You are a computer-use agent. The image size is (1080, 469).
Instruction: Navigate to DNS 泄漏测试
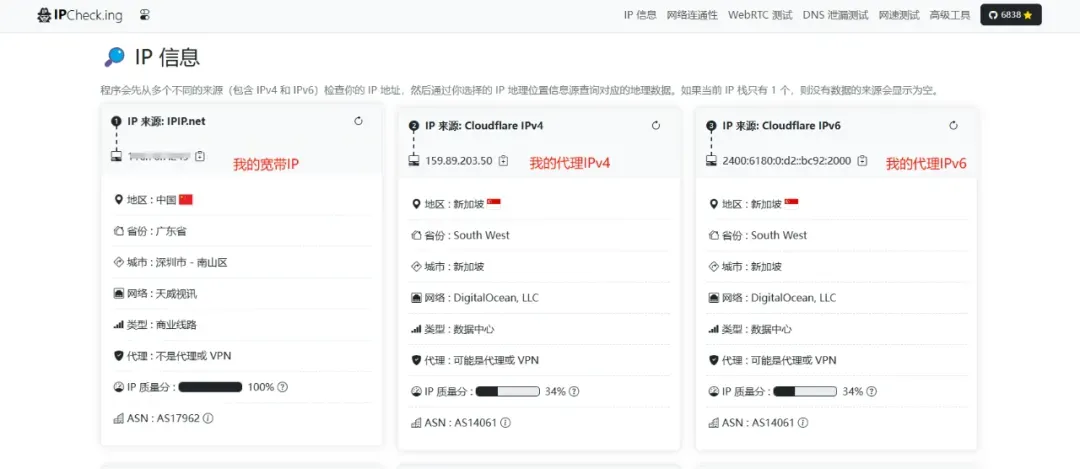835,15
